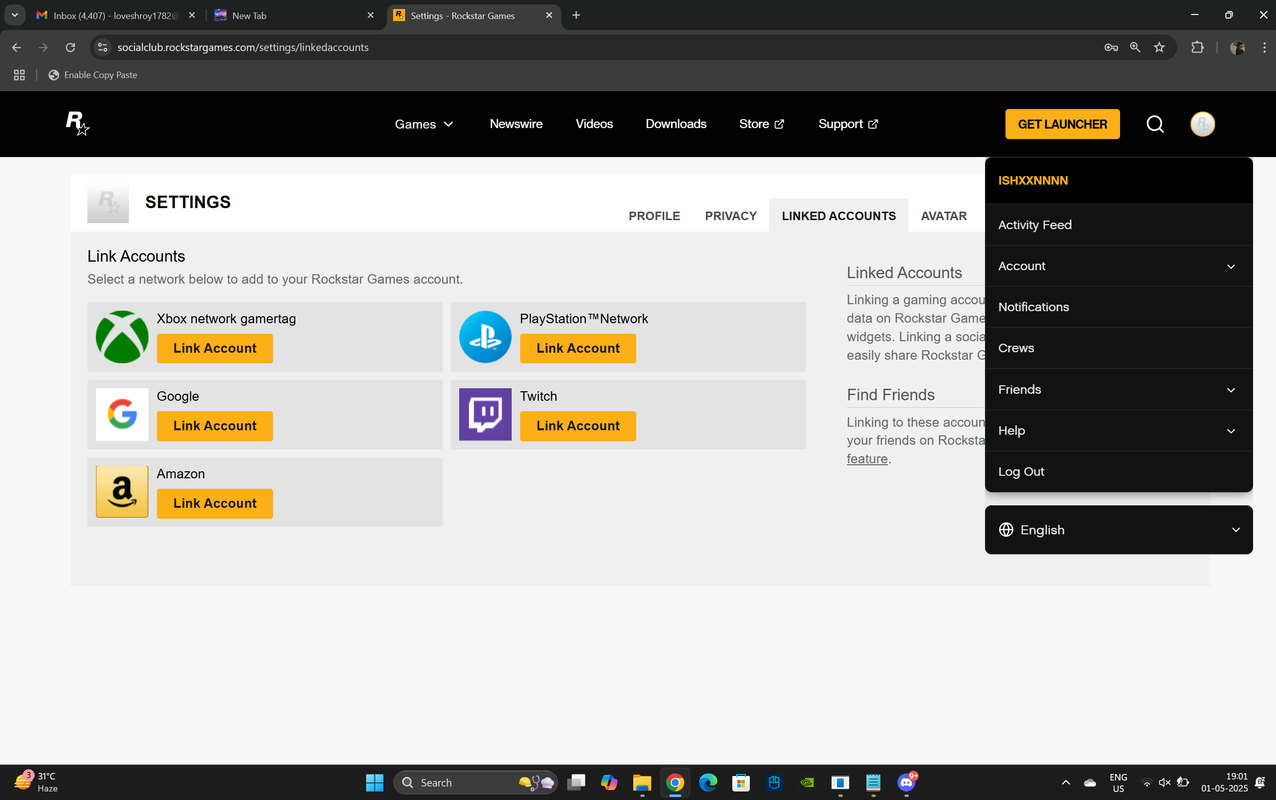
Task: Link the PlayStation Network account
Action: tap(578, 348)
